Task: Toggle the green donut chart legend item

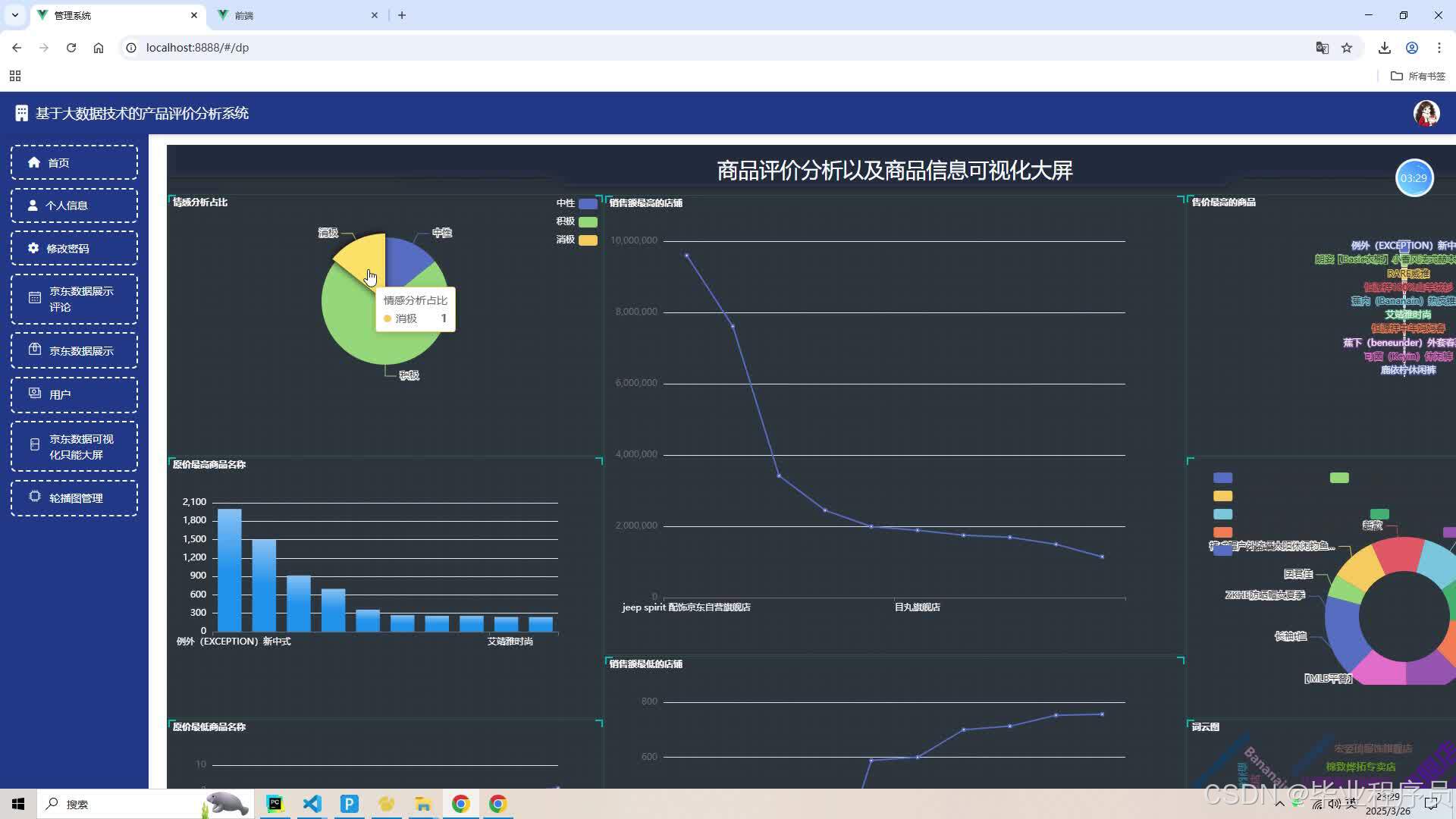Action: 1339,478
